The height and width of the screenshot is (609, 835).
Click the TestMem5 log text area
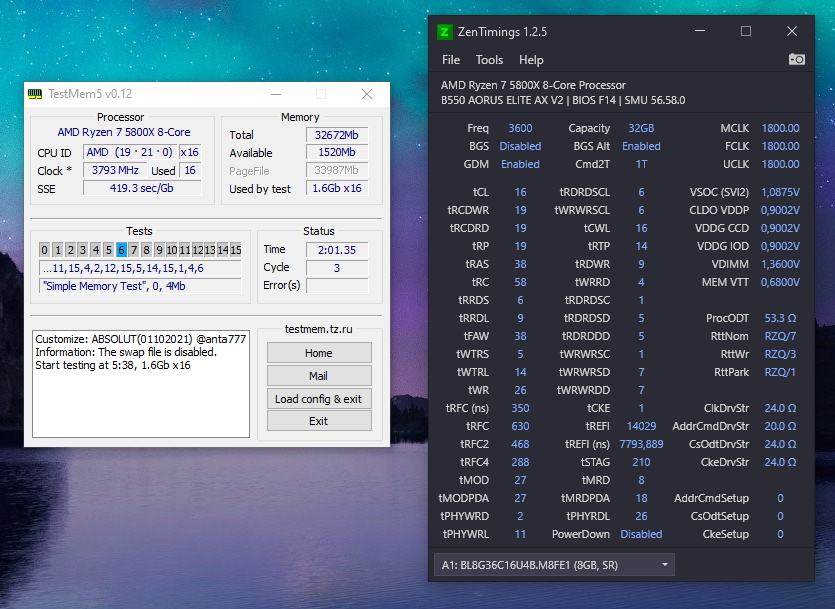(141, 383)
